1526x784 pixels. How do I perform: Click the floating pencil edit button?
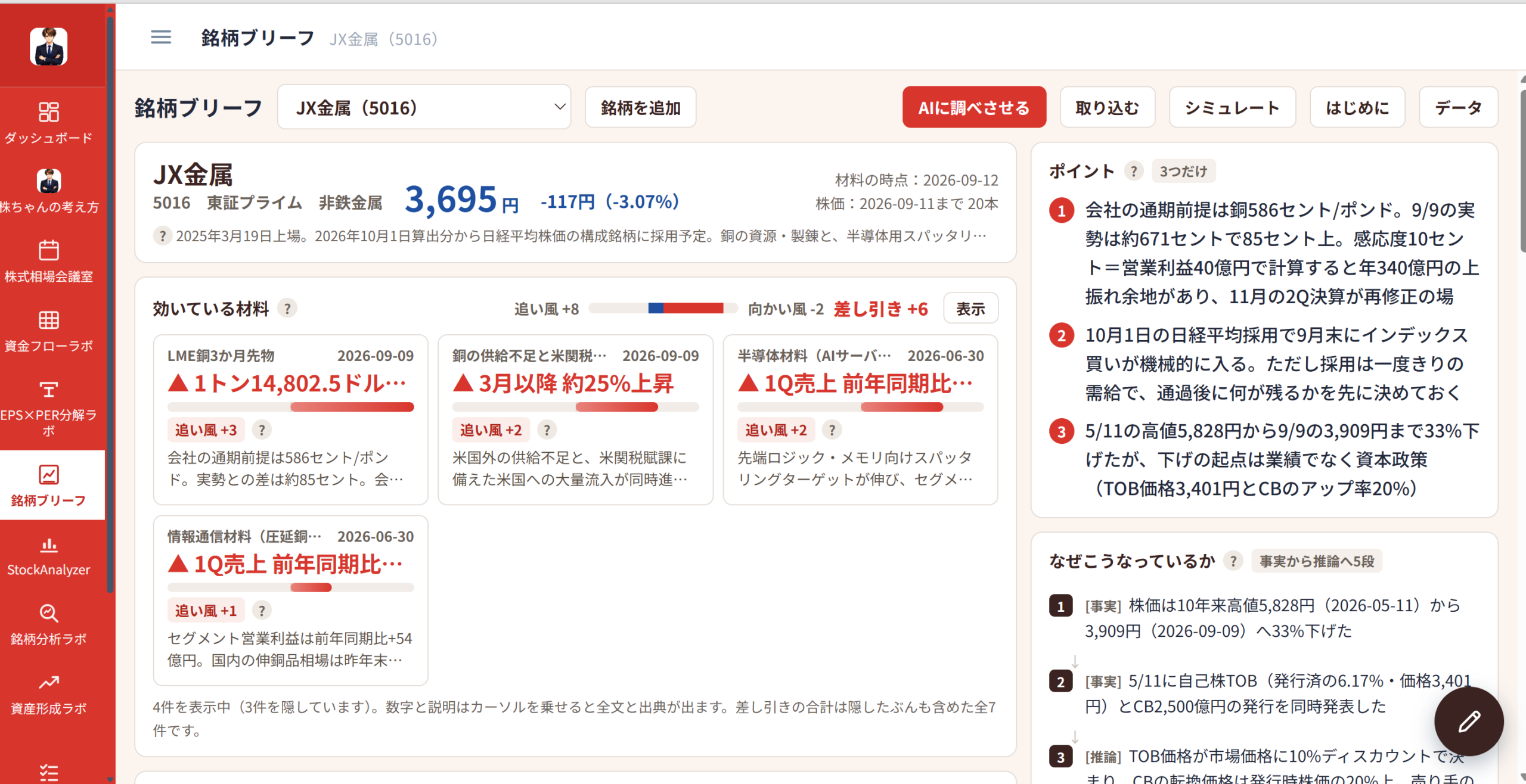pyautogui.click(x=1469, y=721)
